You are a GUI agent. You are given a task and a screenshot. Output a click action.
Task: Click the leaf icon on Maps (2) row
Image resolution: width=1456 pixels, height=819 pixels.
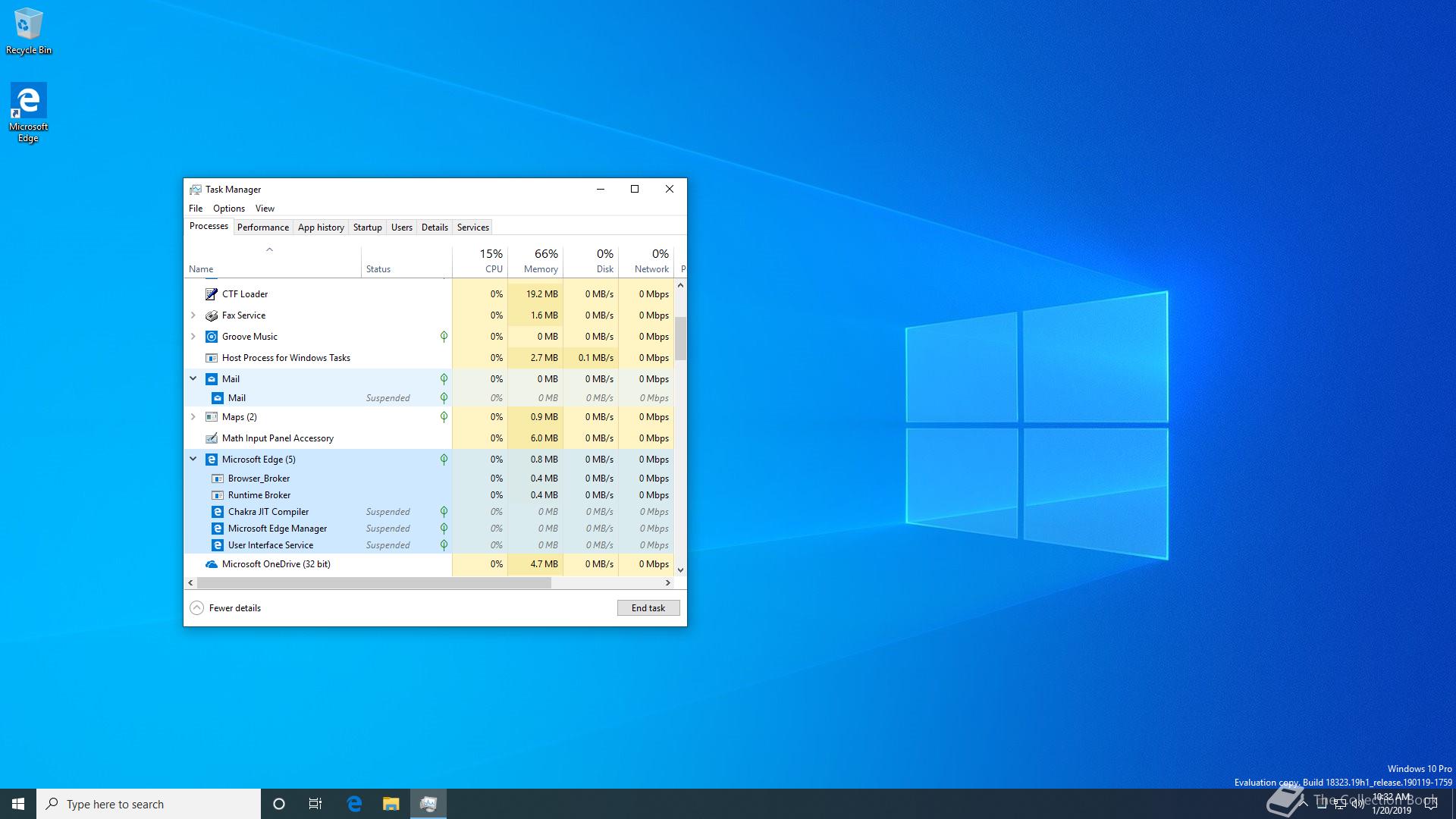(x=444, y=417)
